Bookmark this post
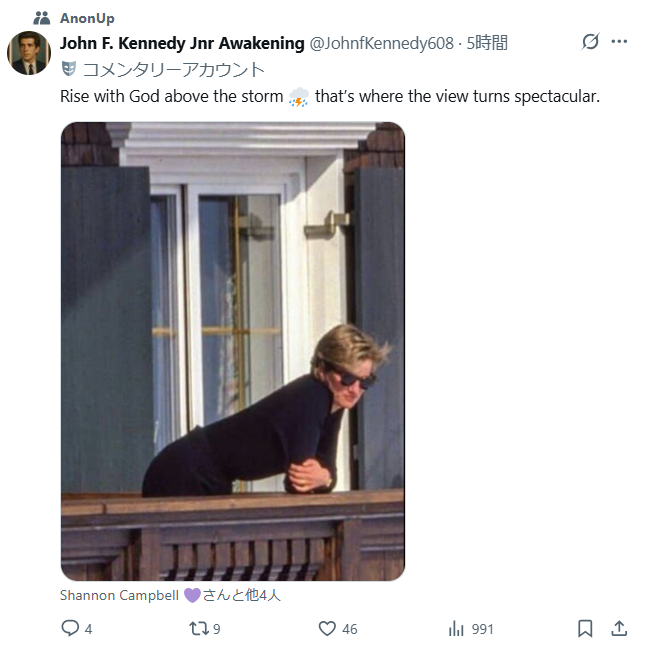The width and height of the screenshot is (646, 646). [585, 628]
